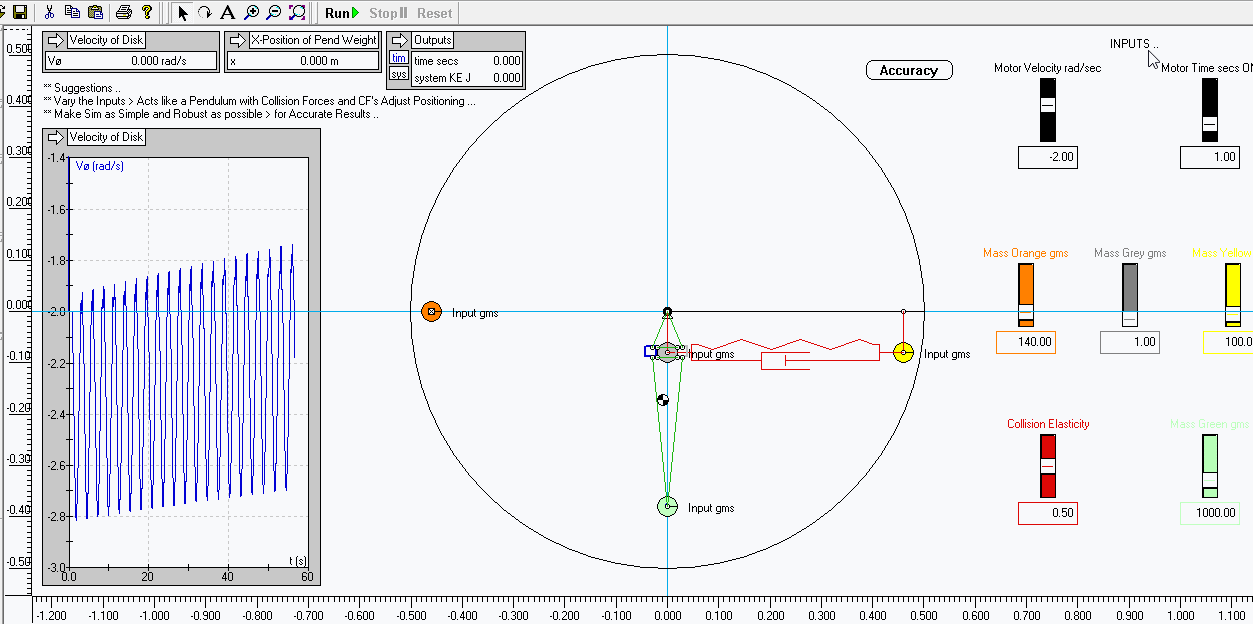Click the Copy toolbar icon
Image resolution: width=1253 pixels, height=624 pixels.
72,12
